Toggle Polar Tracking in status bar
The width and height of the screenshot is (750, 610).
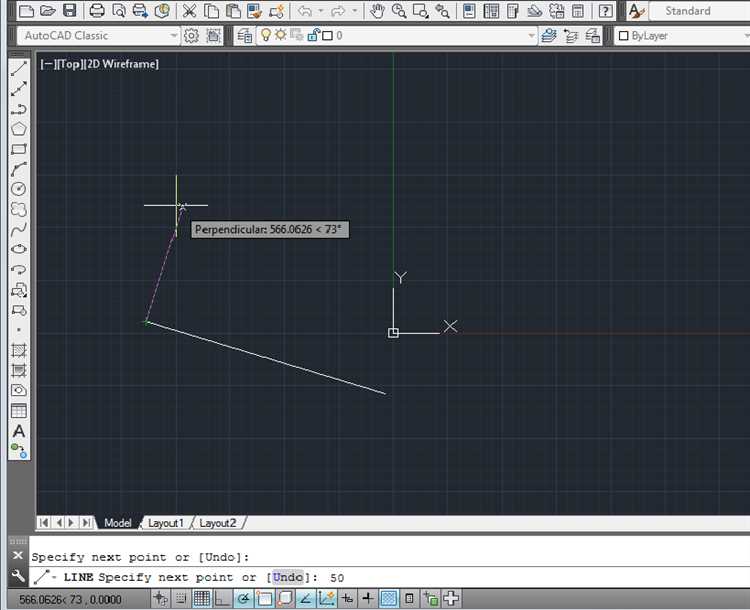click(243, 599)
